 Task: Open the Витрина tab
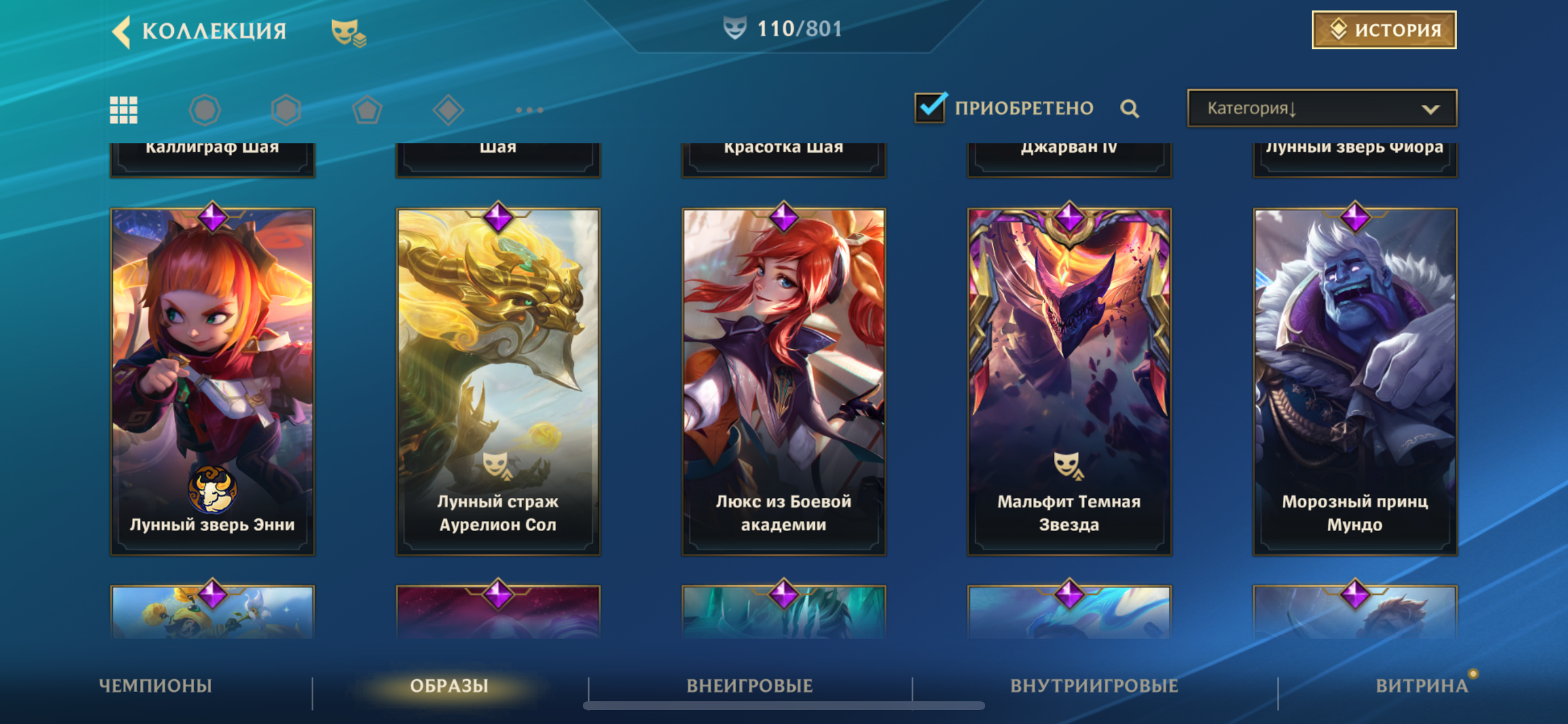point(1422,686)
